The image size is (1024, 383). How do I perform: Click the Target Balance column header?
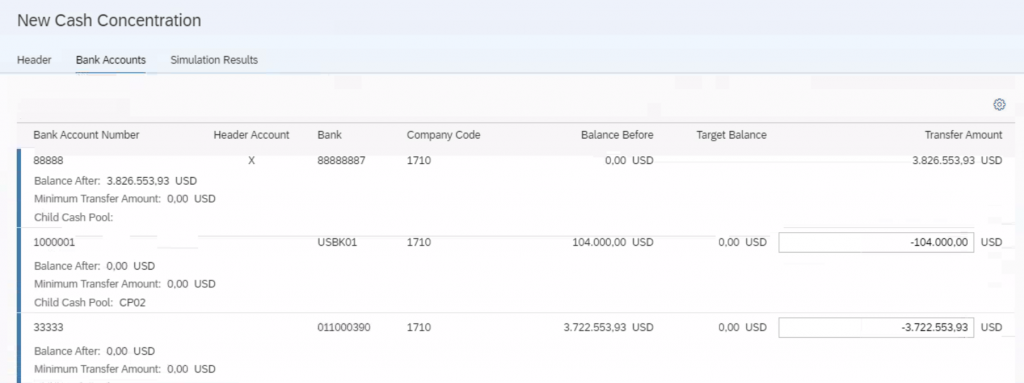[x=731, y=135]
